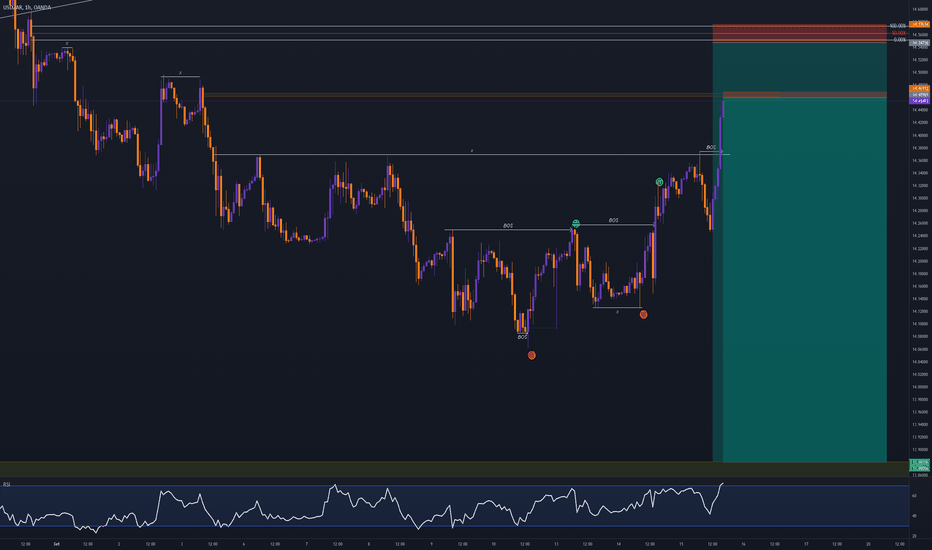Click the highest green circle marker near the rally
The image size is (932, 550).
click(x=659, y=182)
